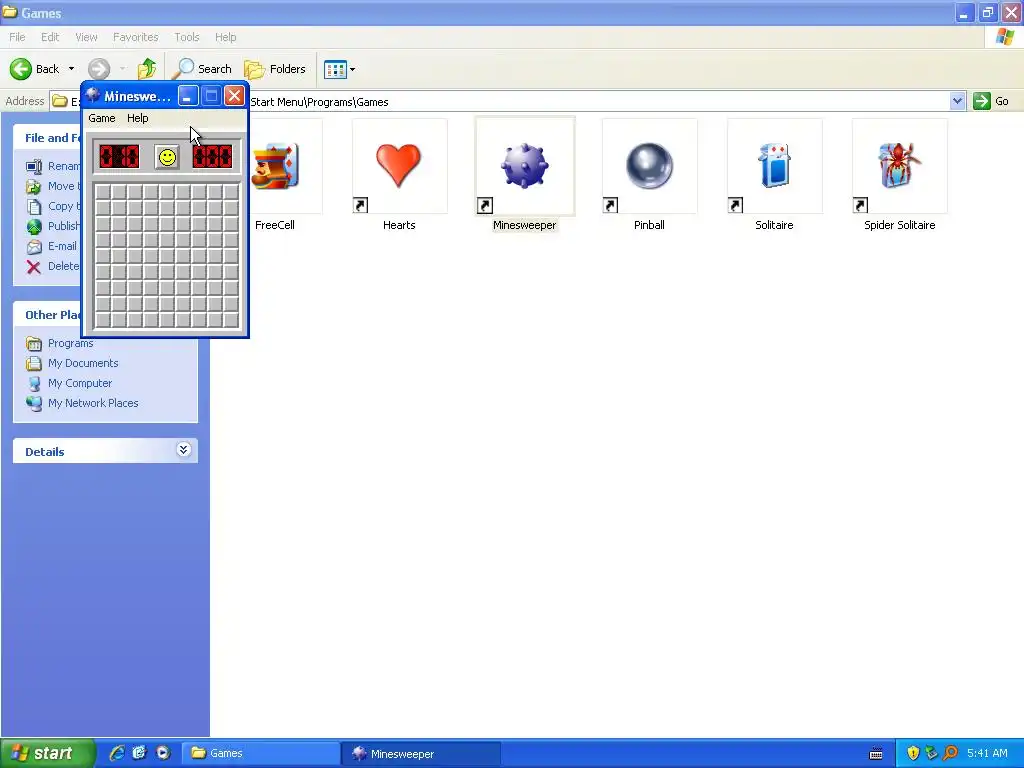Click the Games window title folder icon
This screenshot has height=768, width=1024.
click(10, 12)
